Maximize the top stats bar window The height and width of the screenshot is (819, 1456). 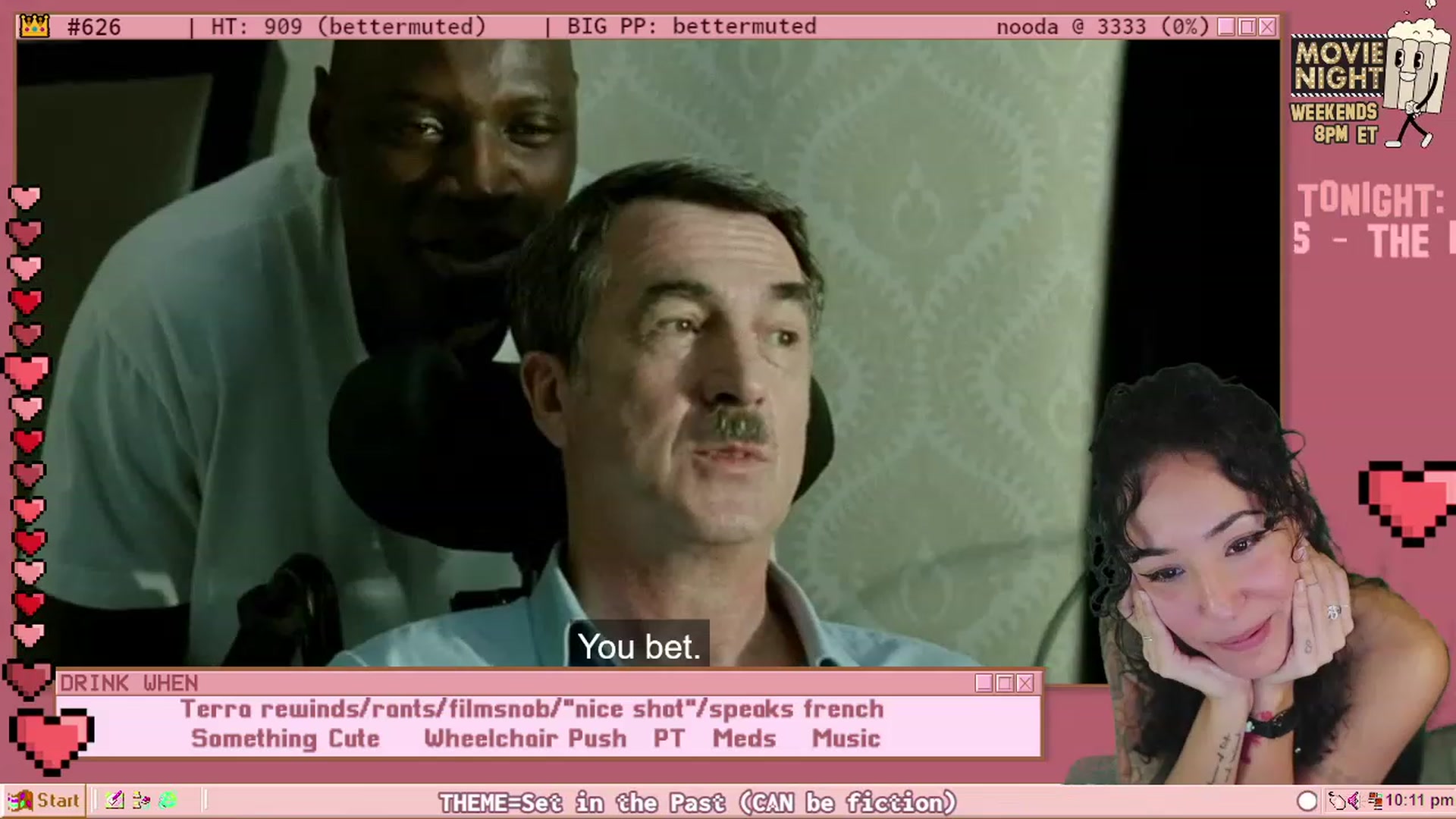(x=1247, y=27)
